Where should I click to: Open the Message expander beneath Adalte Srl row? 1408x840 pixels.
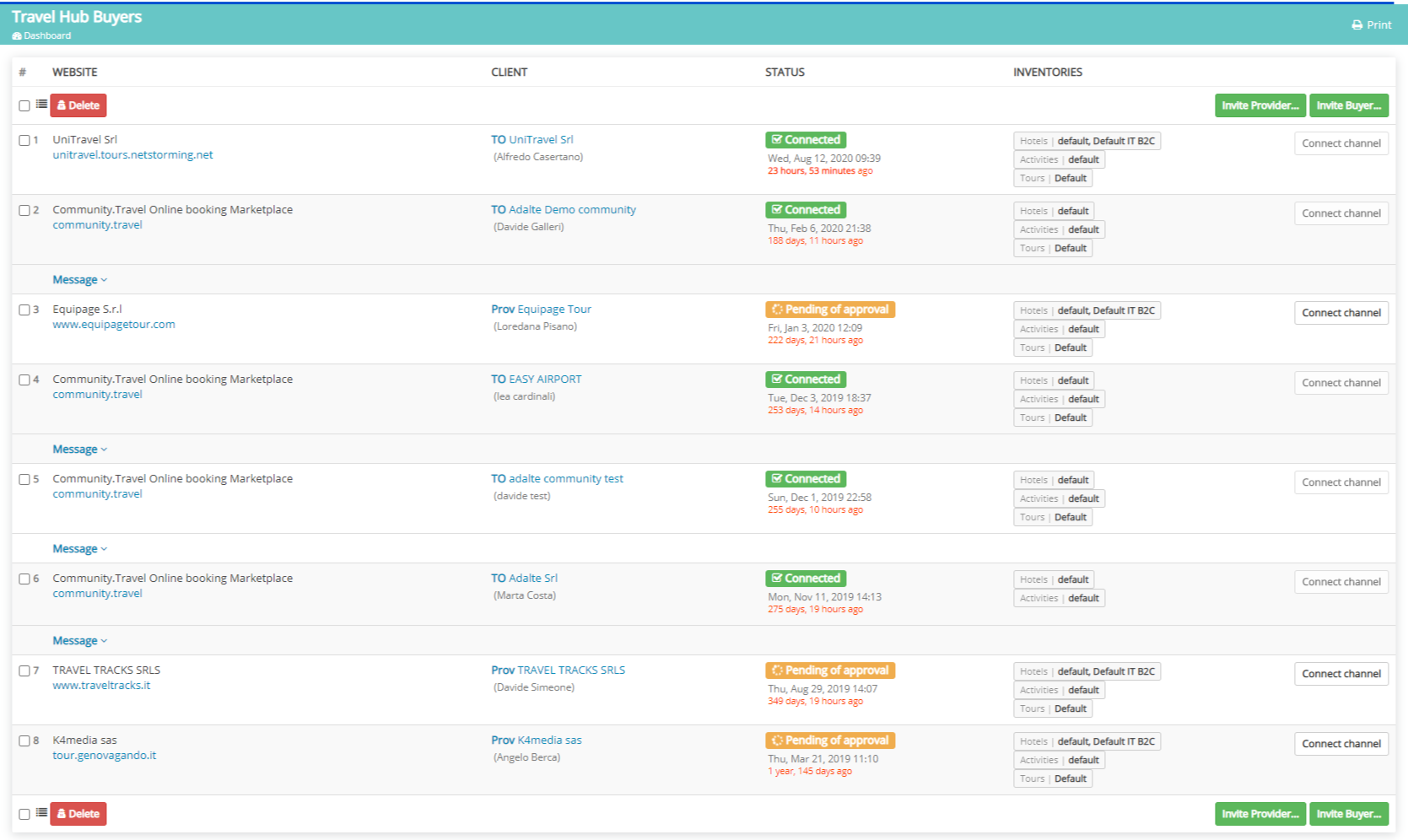tap(76, 640)
